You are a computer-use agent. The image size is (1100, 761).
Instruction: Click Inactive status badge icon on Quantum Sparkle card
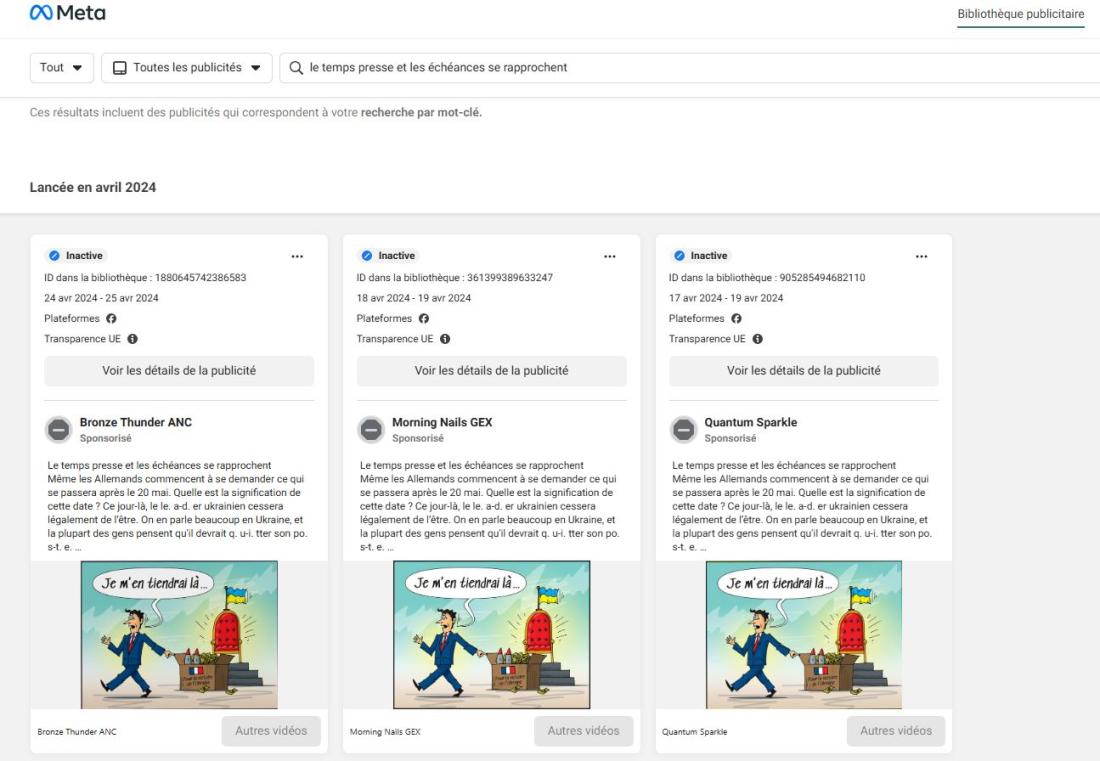(x=679, y=256)
